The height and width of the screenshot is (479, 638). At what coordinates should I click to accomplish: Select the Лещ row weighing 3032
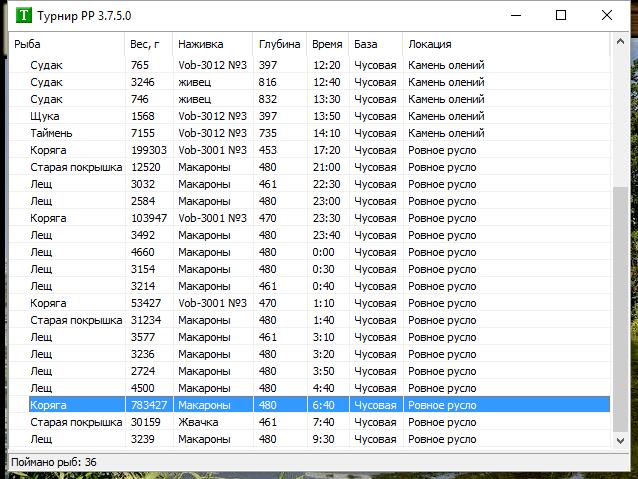[309, 184]
